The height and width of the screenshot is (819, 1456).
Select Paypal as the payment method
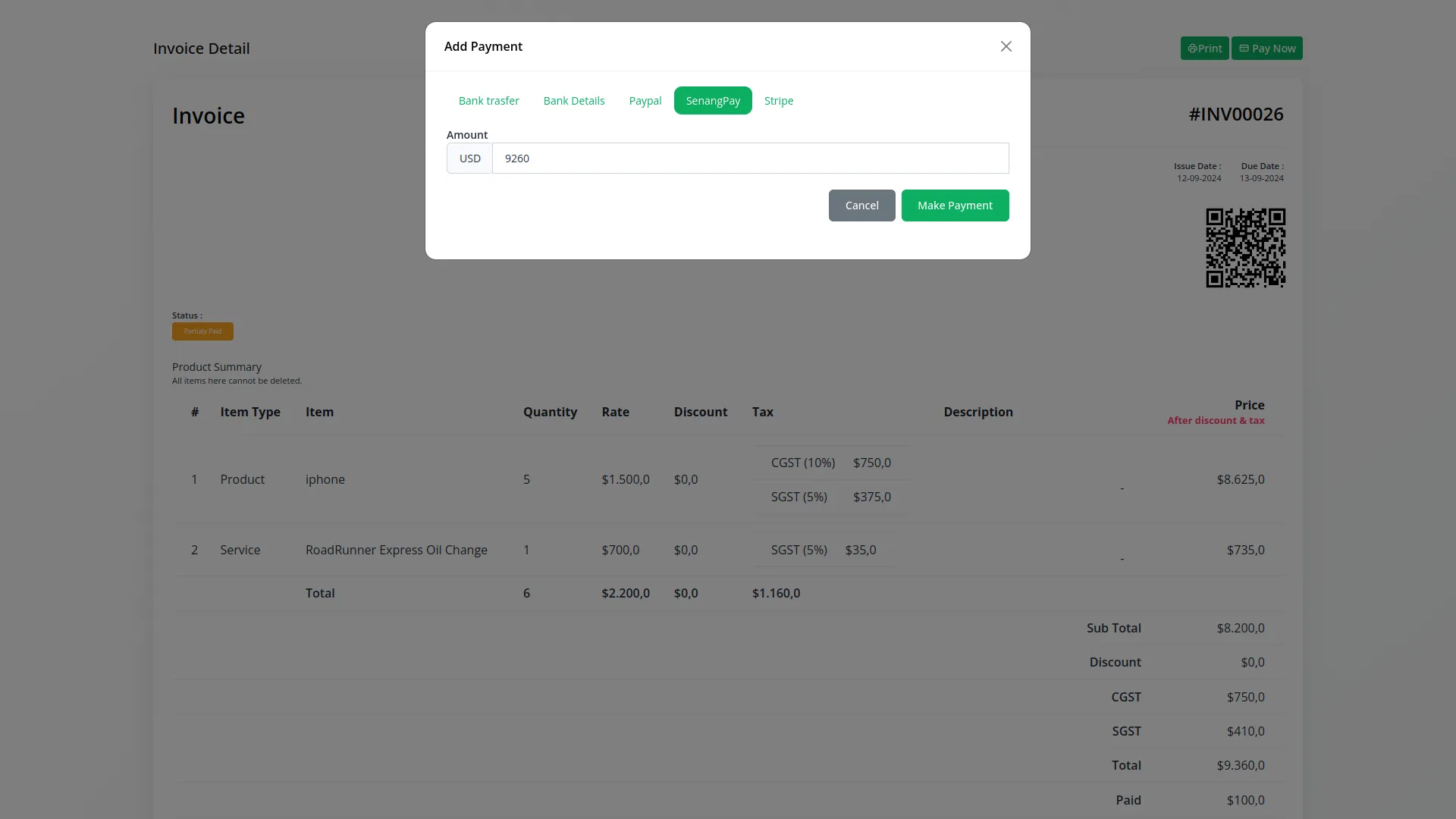pyautogui.click(x=645, y=100)
